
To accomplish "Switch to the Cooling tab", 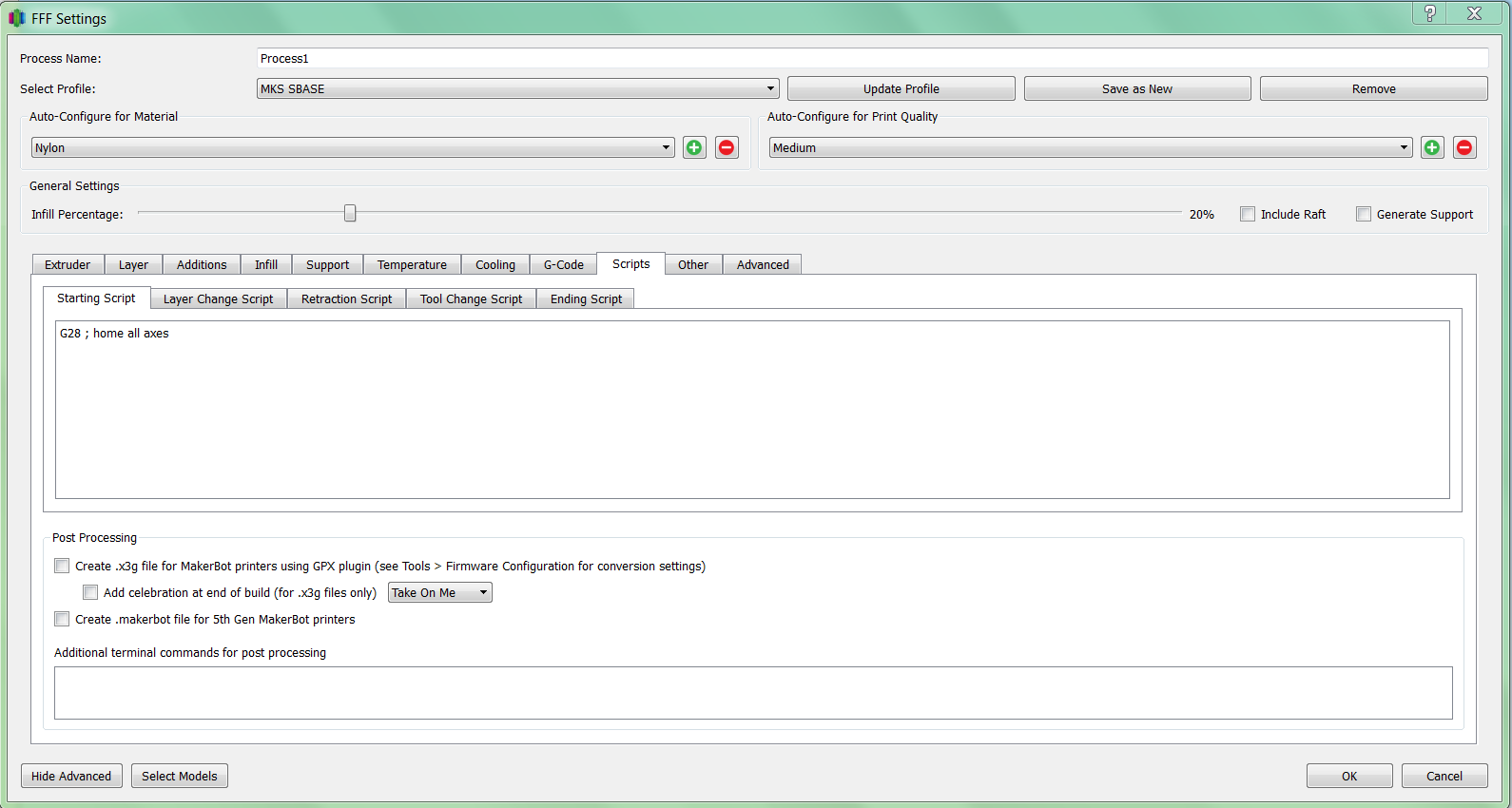I will (495, 264).
